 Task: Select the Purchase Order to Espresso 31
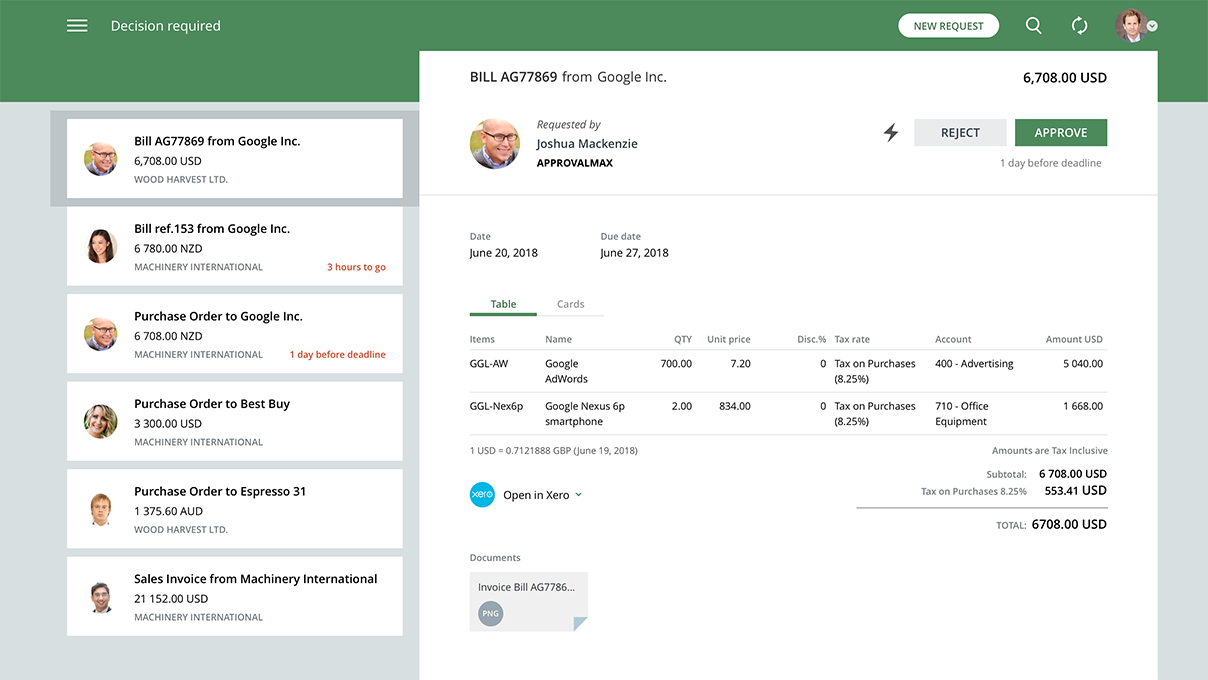click(x=234, y=508)
